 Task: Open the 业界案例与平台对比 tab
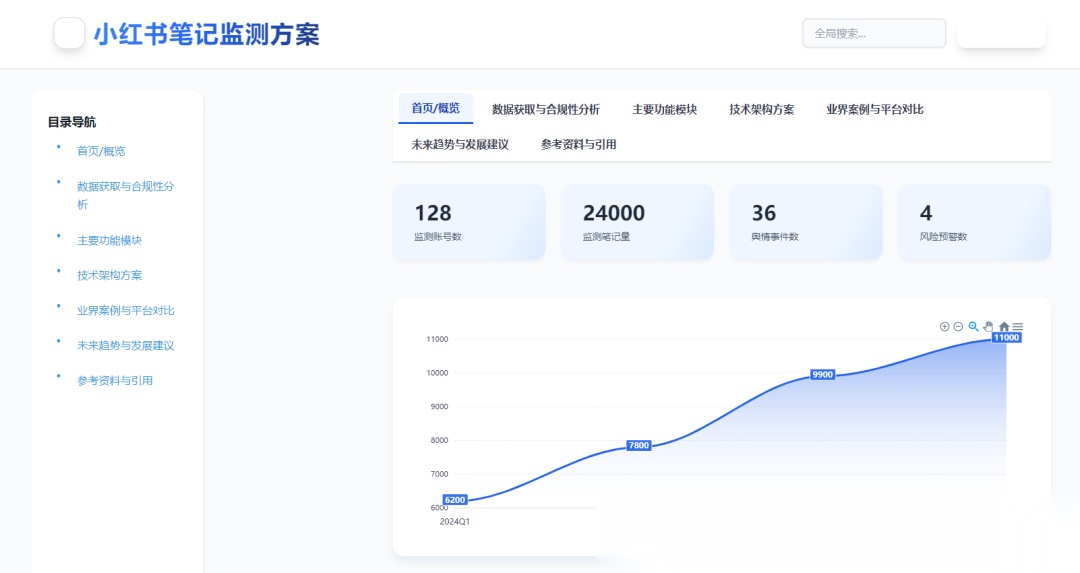(875, 110)
